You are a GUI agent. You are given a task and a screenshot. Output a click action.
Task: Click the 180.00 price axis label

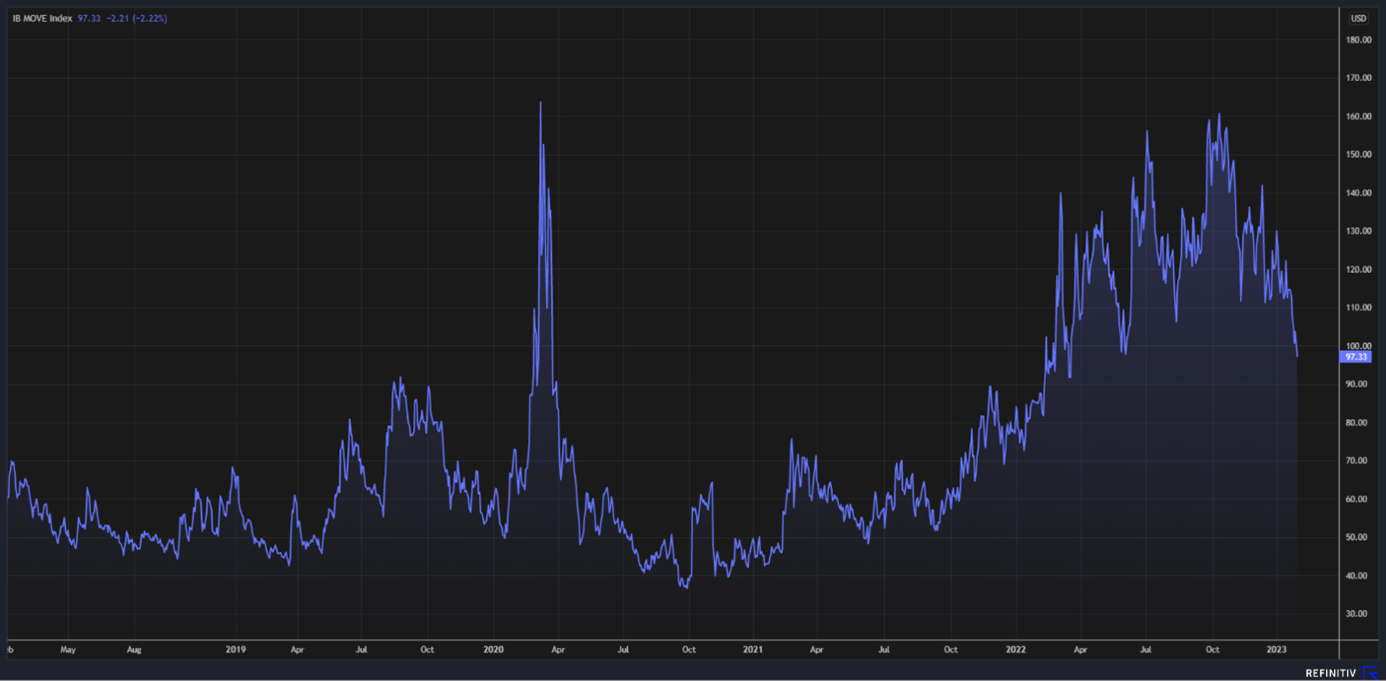point(1358,40)
